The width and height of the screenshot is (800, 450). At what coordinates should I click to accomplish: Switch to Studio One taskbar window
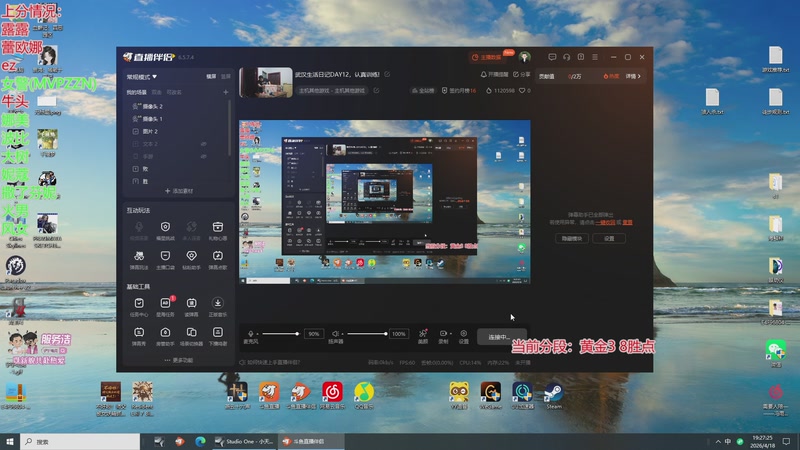tap(245, 441)
